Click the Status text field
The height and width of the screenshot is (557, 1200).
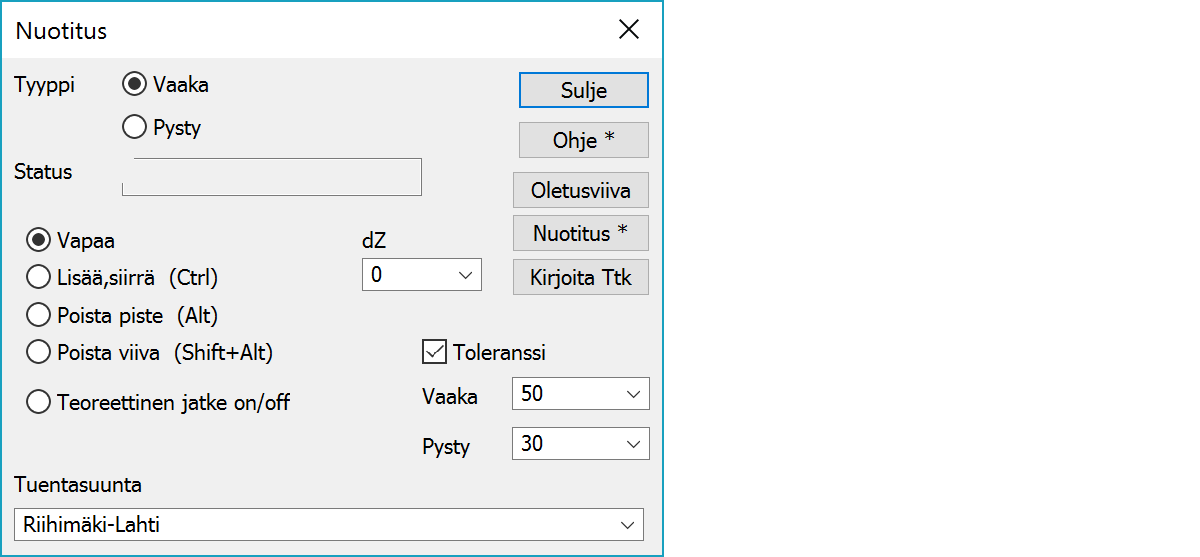[x=271, y=177]
